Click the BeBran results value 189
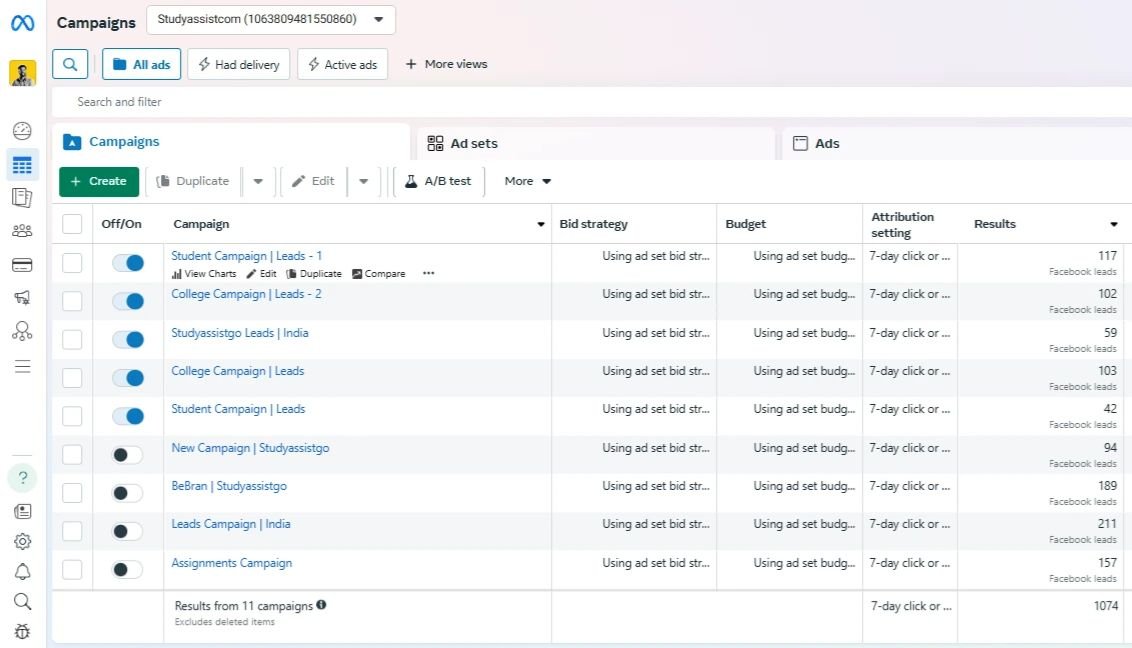The image size is (1132, 648). pyautogui.click(x=1107, y=486)
